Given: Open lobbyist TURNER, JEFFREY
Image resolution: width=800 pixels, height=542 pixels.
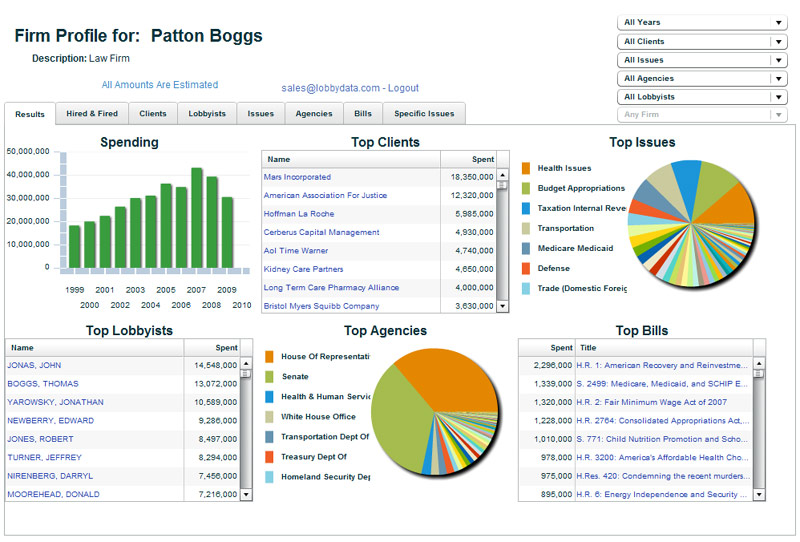Looking at the screenshot, I should tap(44, 457).
